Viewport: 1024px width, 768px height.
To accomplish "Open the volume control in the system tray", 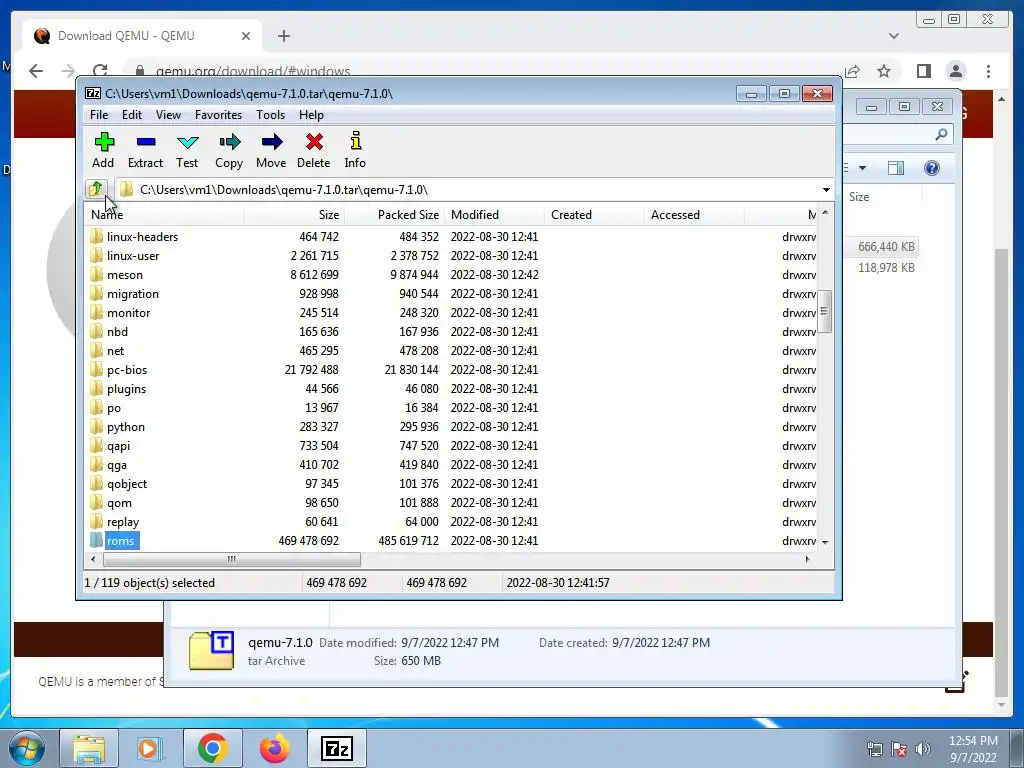I will point(923,748).
